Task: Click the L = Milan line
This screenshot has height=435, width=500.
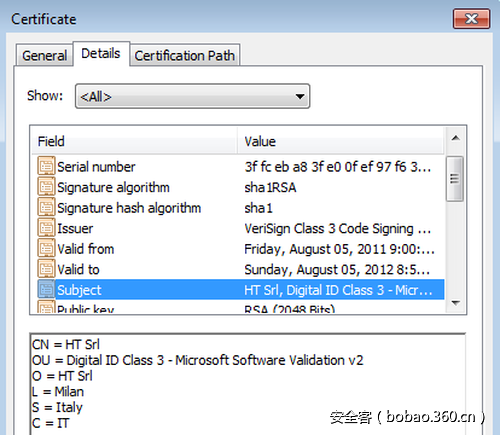Action: click(58, 392)
